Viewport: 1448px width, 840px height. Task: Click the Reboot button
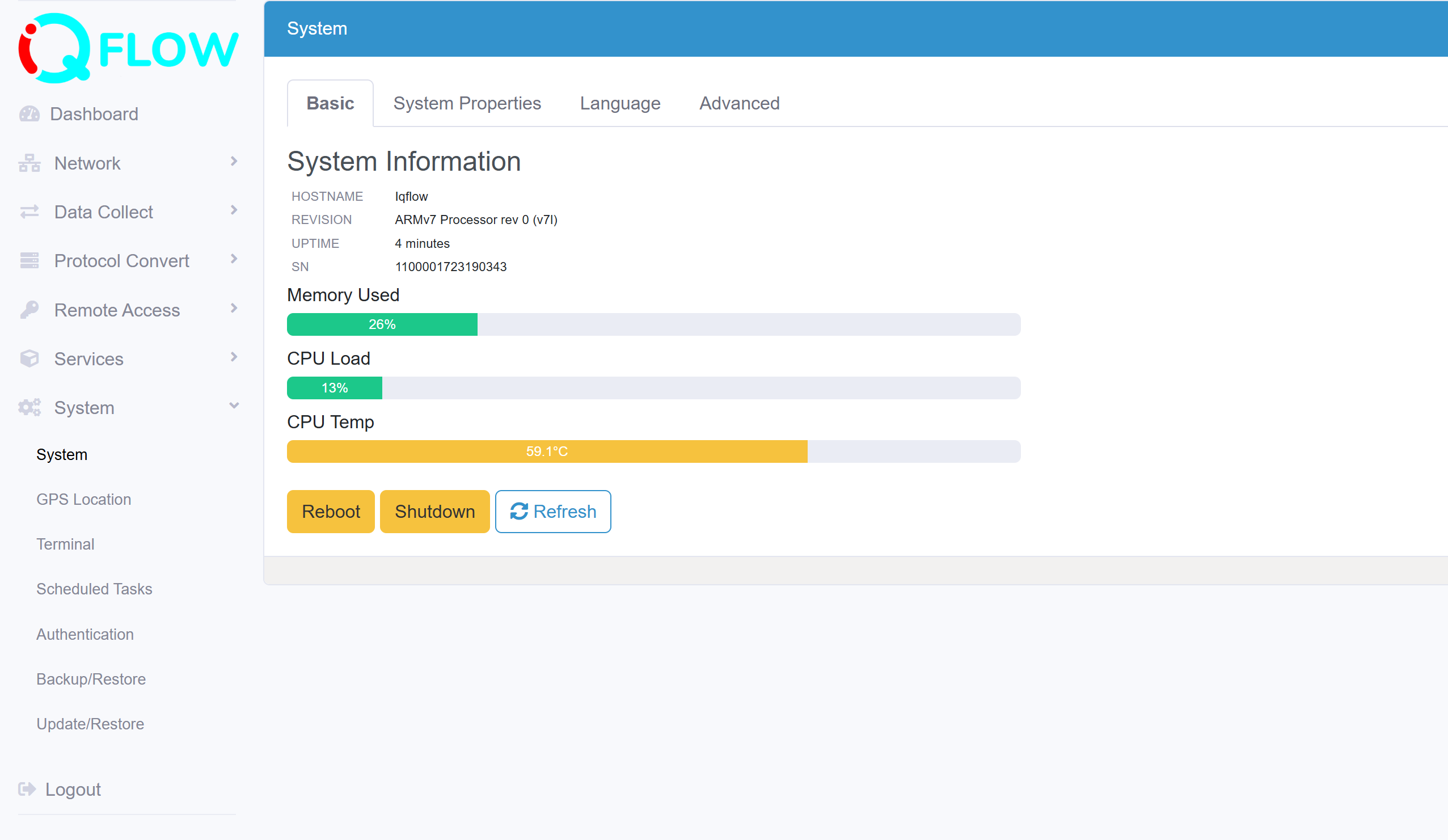(x=331, y=511)
